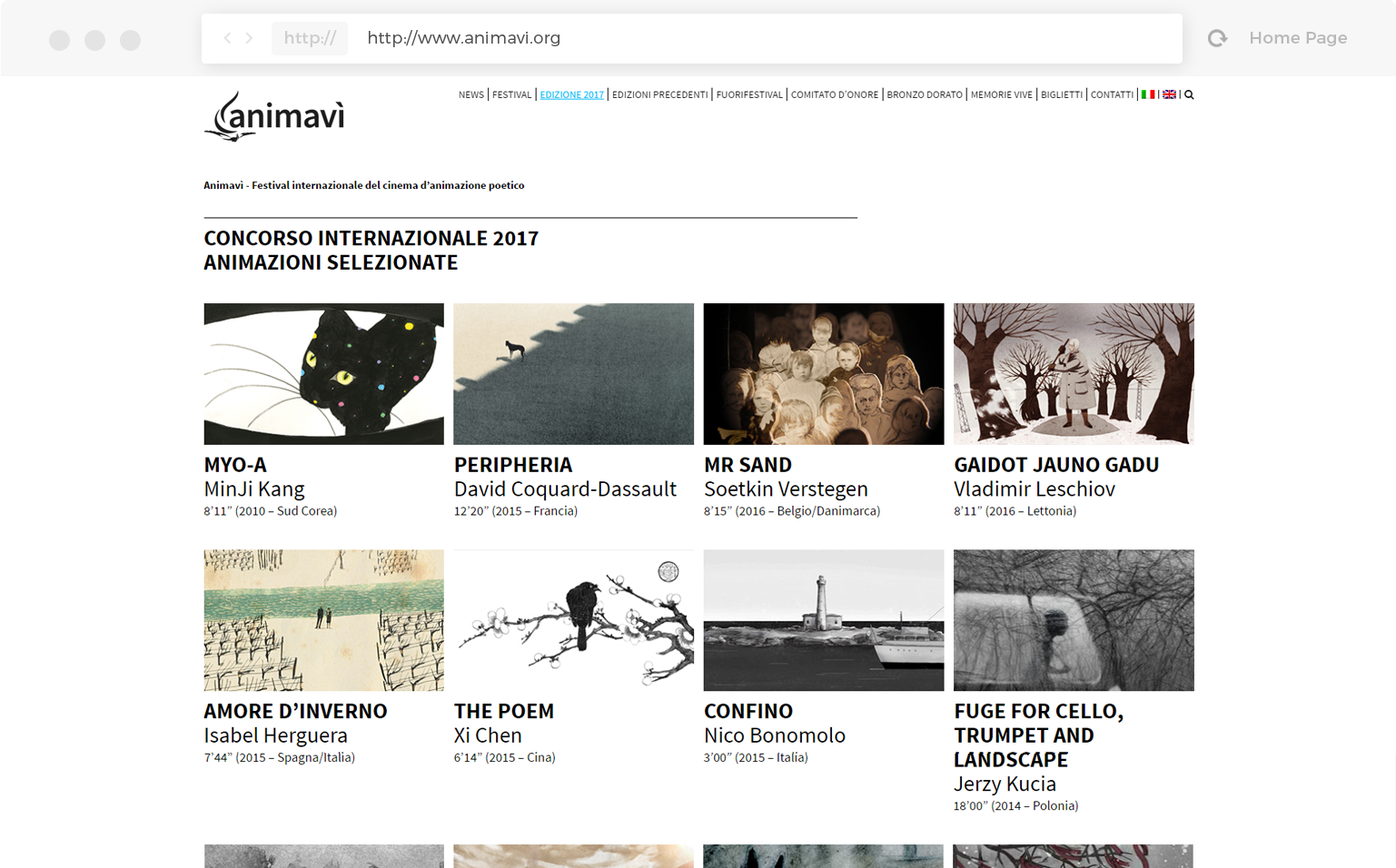
Task: Click director name Soetkin Verstegen
Action: [786, 489]
